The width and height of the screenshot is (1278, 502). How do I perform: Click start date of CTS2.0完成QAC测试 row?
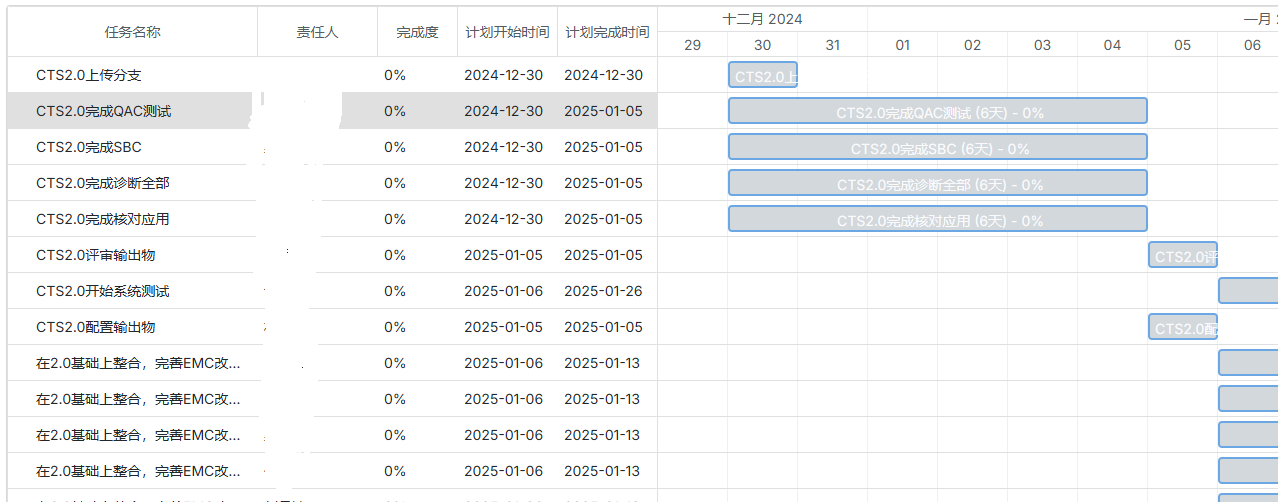[x=504, y=111]
